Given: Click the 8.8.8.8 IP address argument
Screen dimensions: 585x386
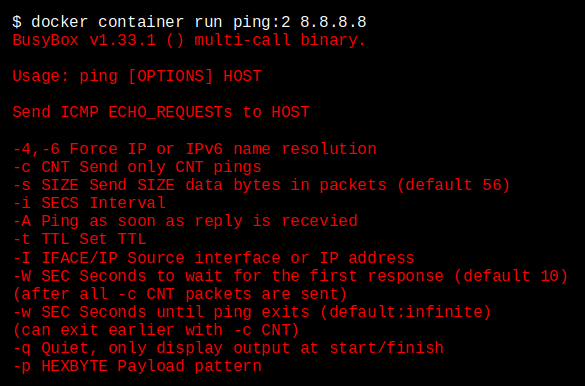Looking at the screenshot, I should click(333, 22).
